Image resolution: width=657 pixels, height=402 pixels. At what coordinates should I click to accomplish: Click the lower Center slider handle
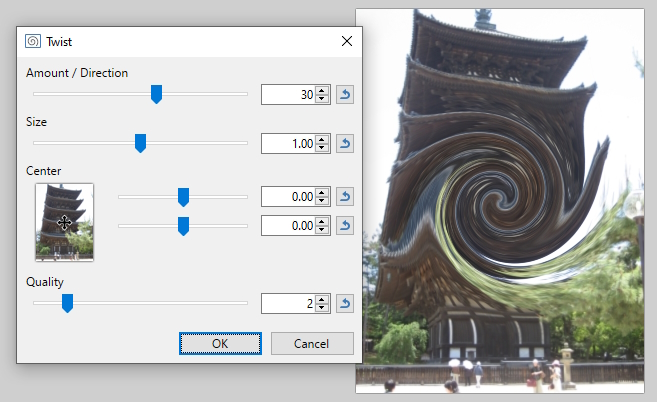183,226
